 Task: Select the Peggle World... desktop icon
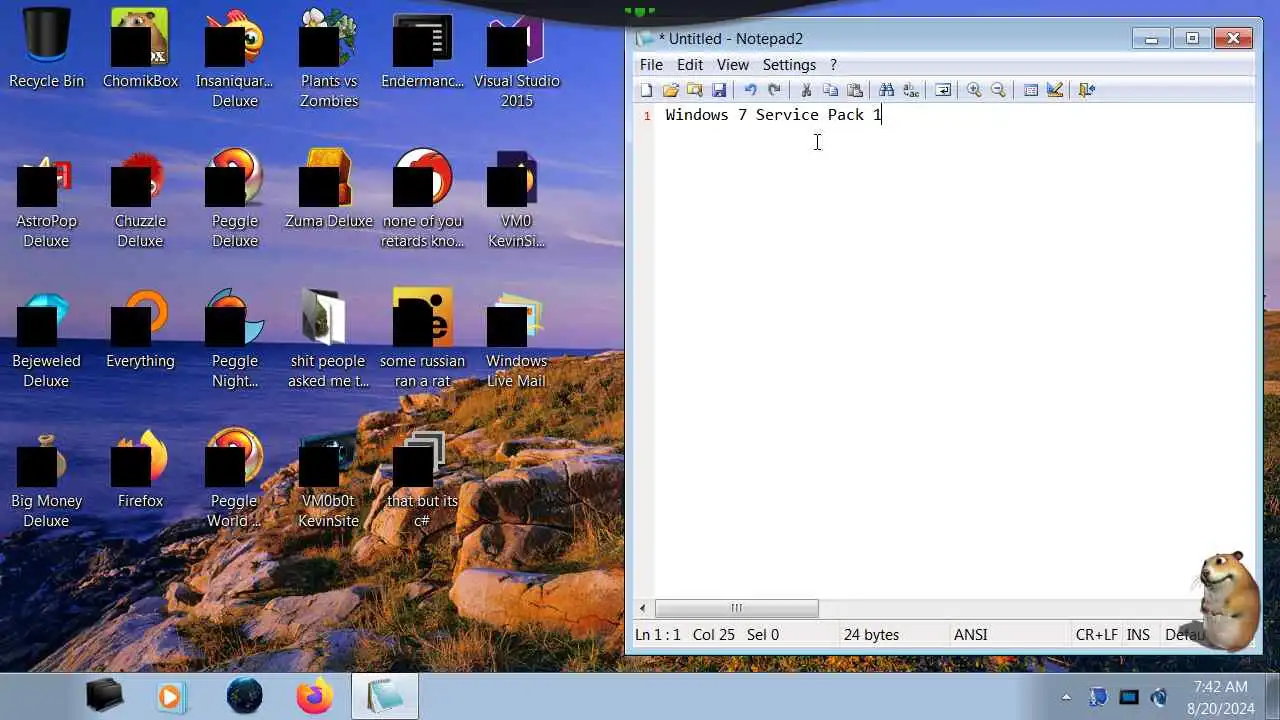coord(235,480)
